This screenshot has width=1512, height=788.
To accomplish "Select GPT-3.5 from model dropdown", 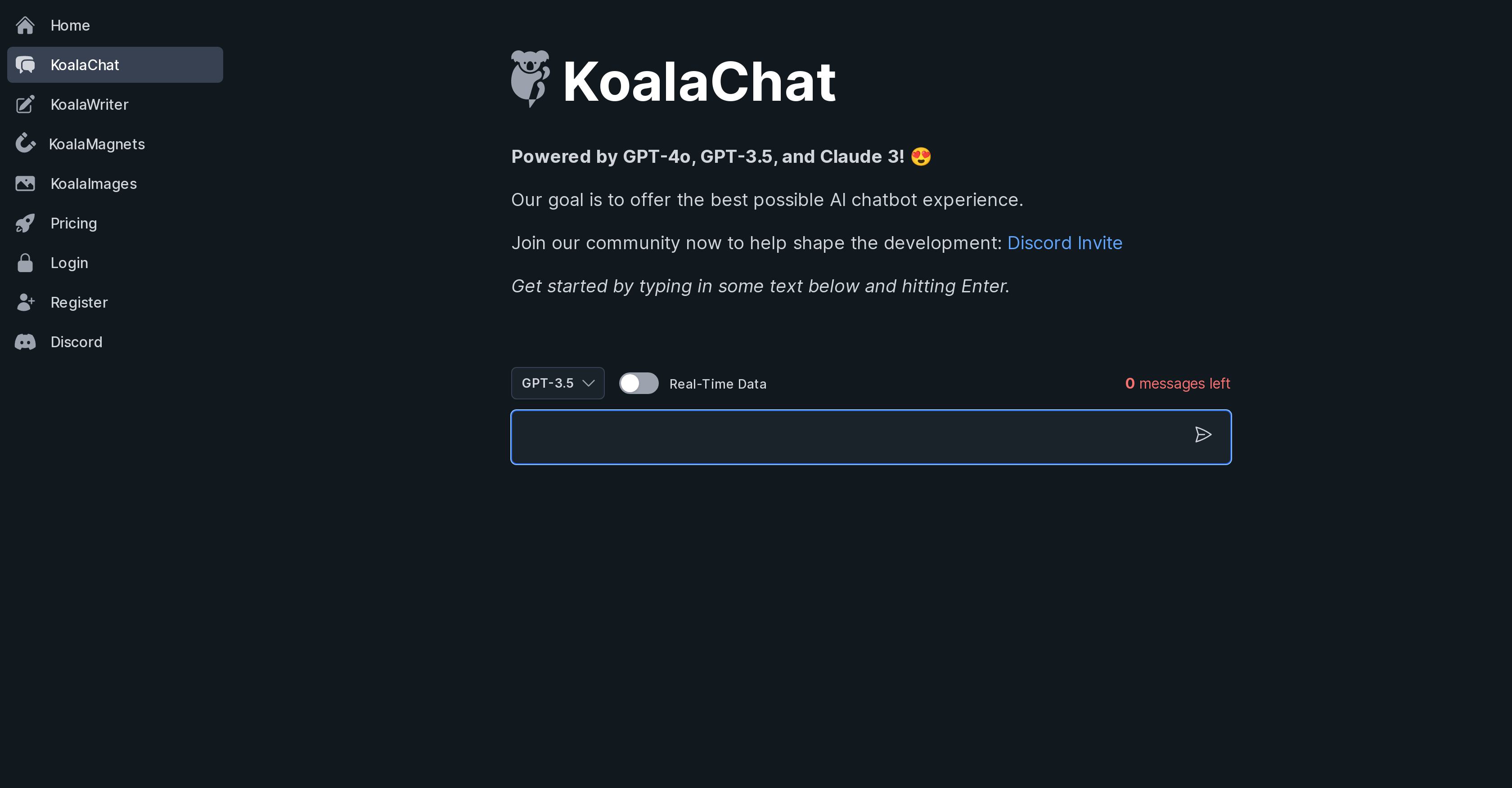I will pos(557,383).
